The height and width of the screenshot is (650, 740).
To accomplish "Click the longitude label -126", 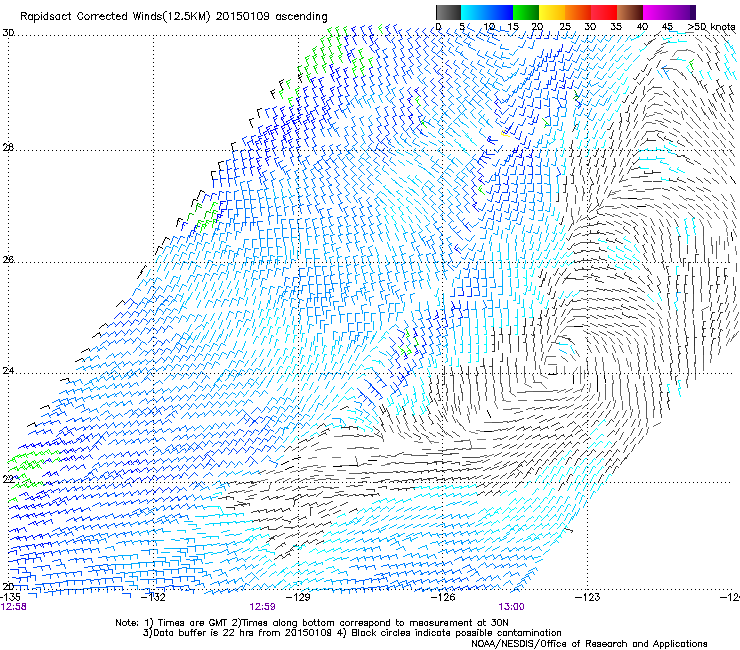I will [445, 597].
